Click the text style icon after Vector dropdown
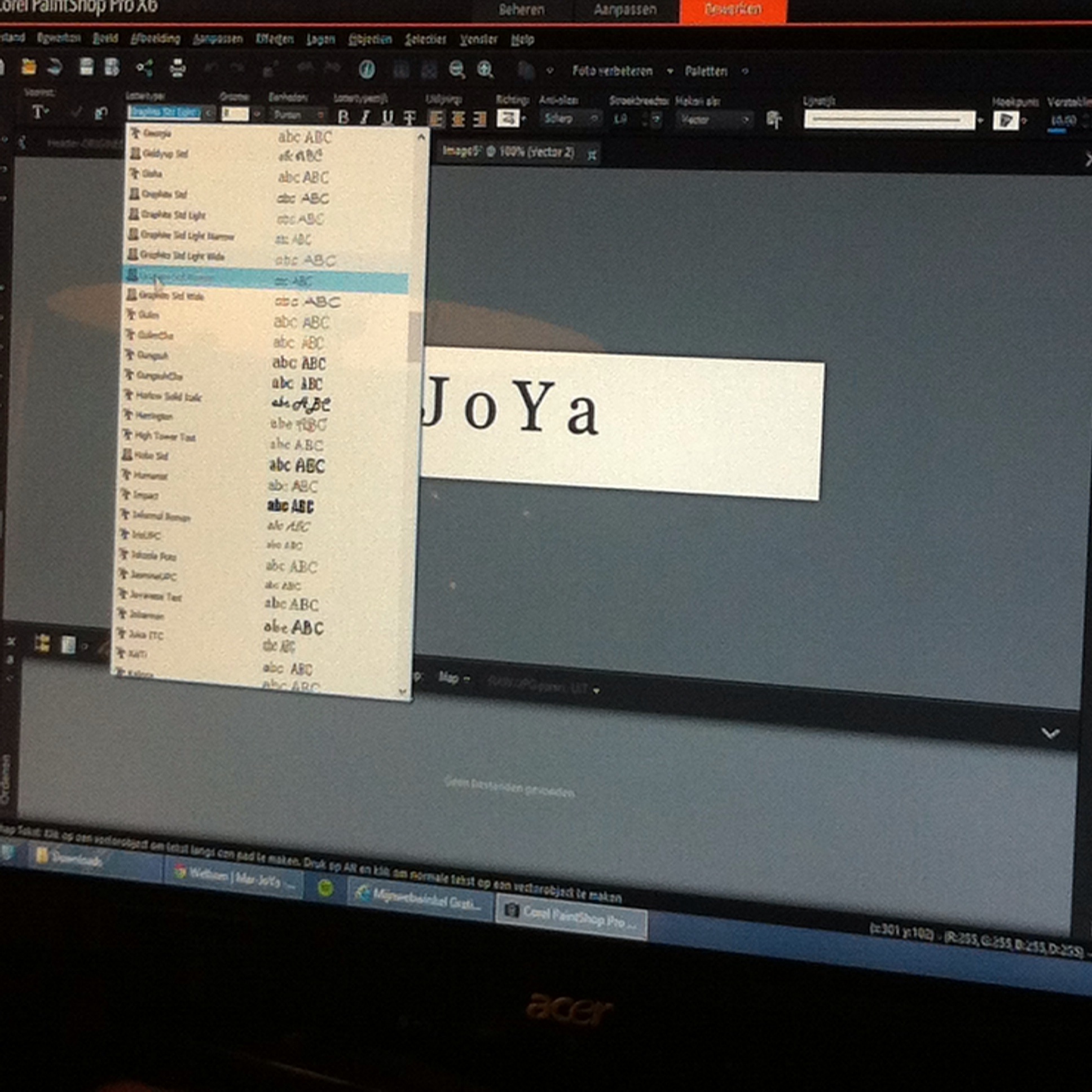Image resolution: width=1092 pixels, height=1092 pixels. (x=774, y=119)
